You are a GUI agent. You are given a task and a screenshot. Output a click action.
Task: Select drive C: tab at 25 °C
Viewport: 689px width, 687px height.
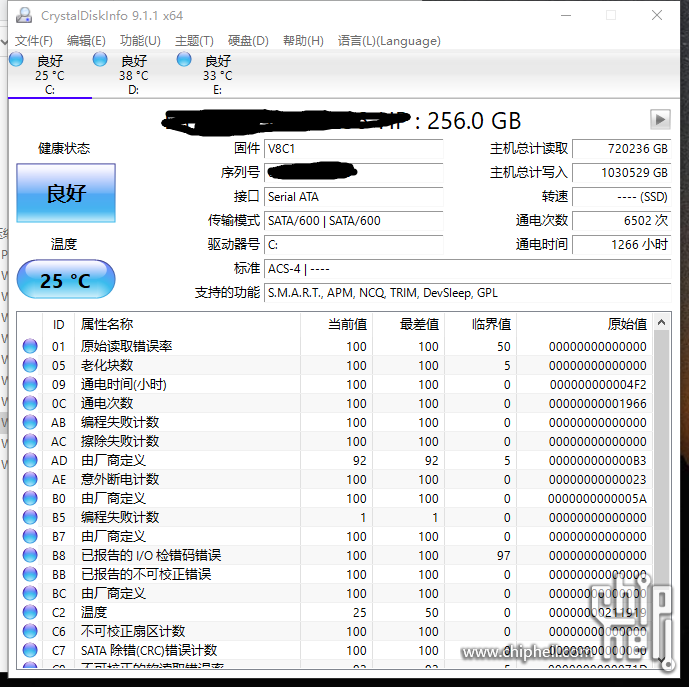(50, 75)
